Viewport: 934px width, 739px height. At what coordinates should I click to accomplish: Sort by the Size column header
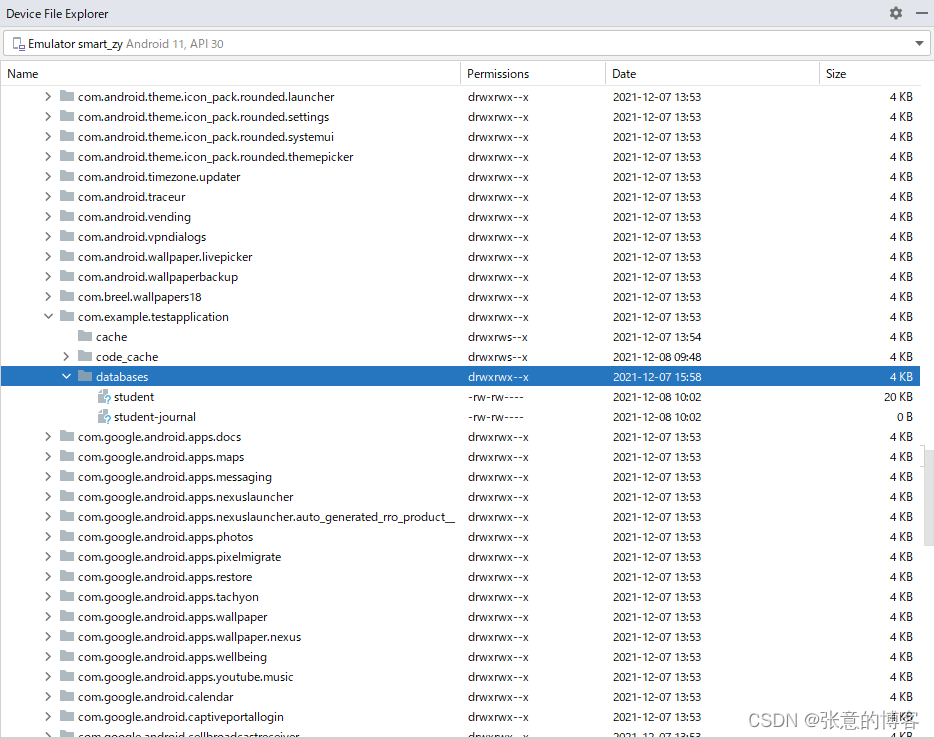(x=835, y=74)
